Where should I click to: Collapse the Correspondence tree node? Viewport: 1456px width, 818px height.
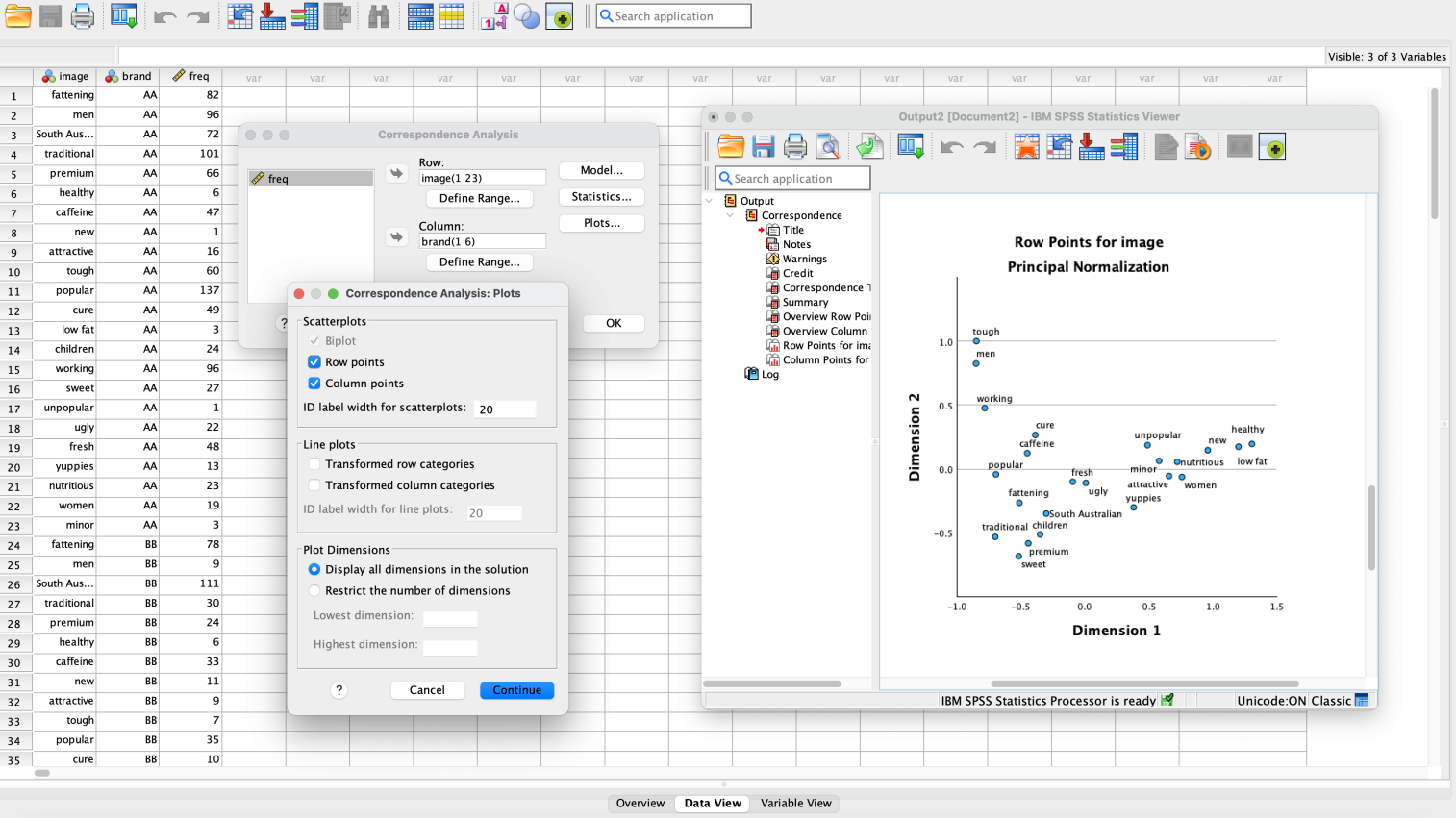click(x=730, y=215)
